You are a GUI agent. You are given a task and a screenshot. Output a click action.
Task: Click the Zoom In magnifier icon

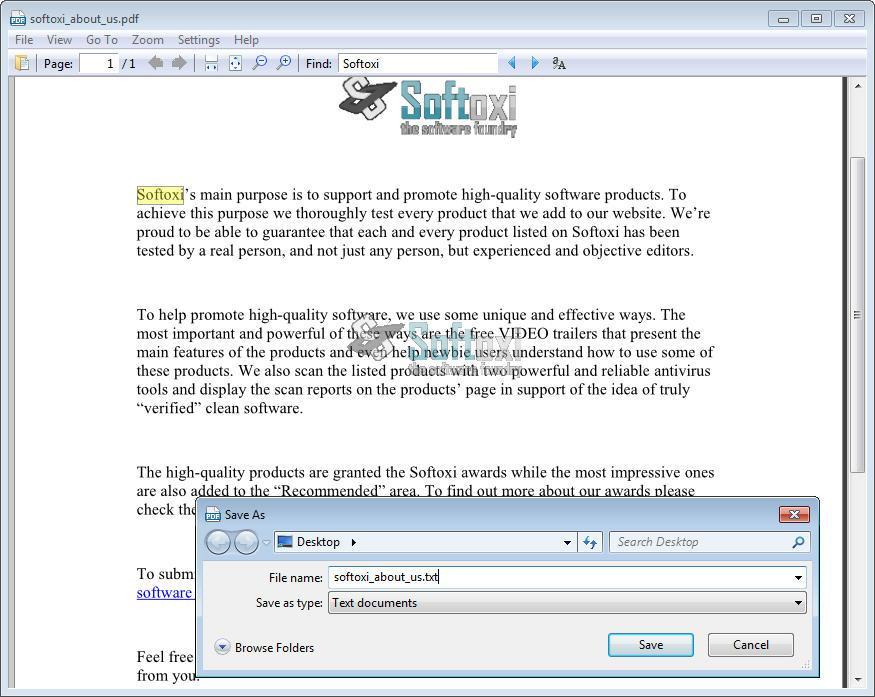click(284, 63)
